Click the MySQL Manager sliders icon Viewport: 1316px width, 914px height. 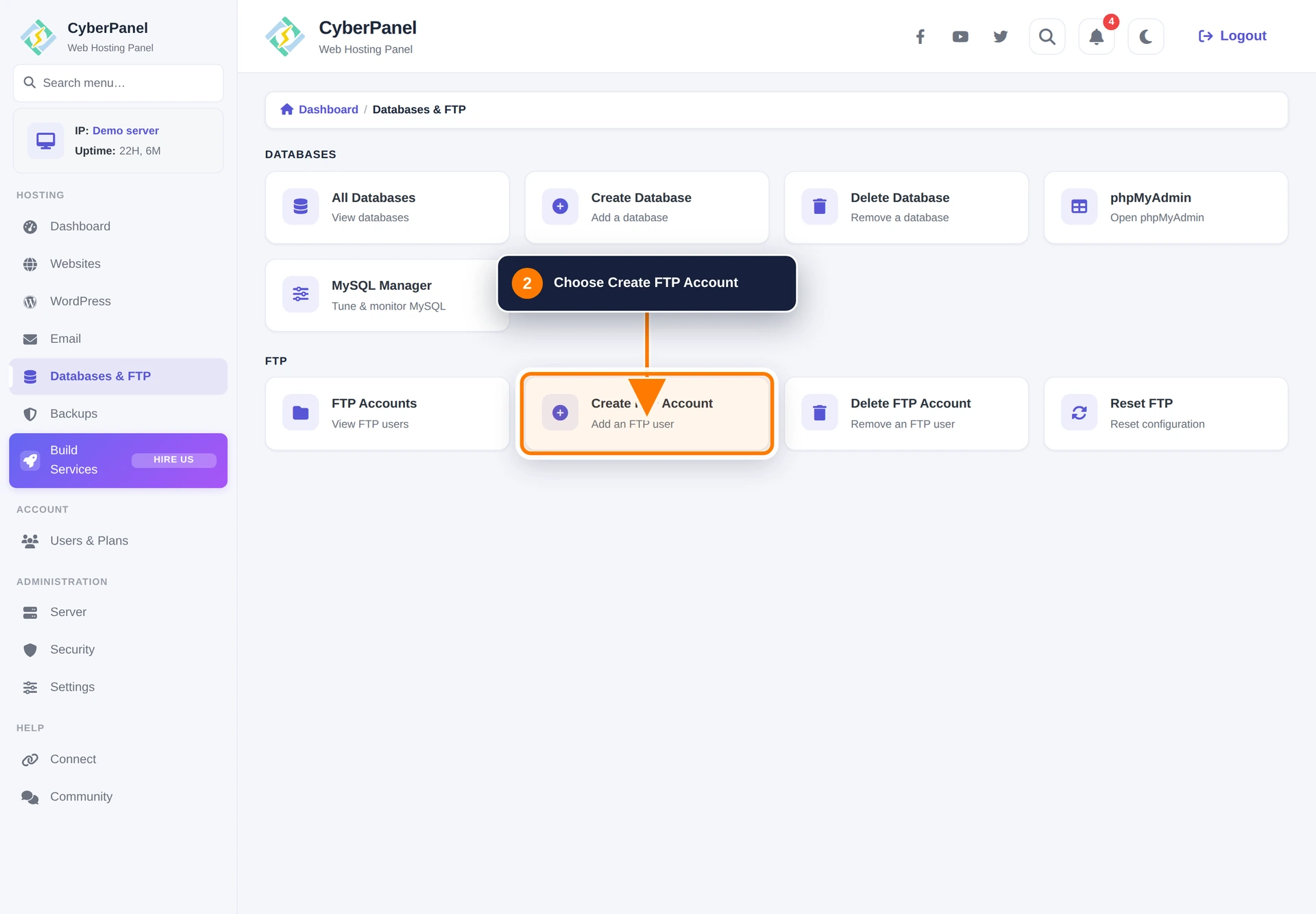(x=301, y=295)
